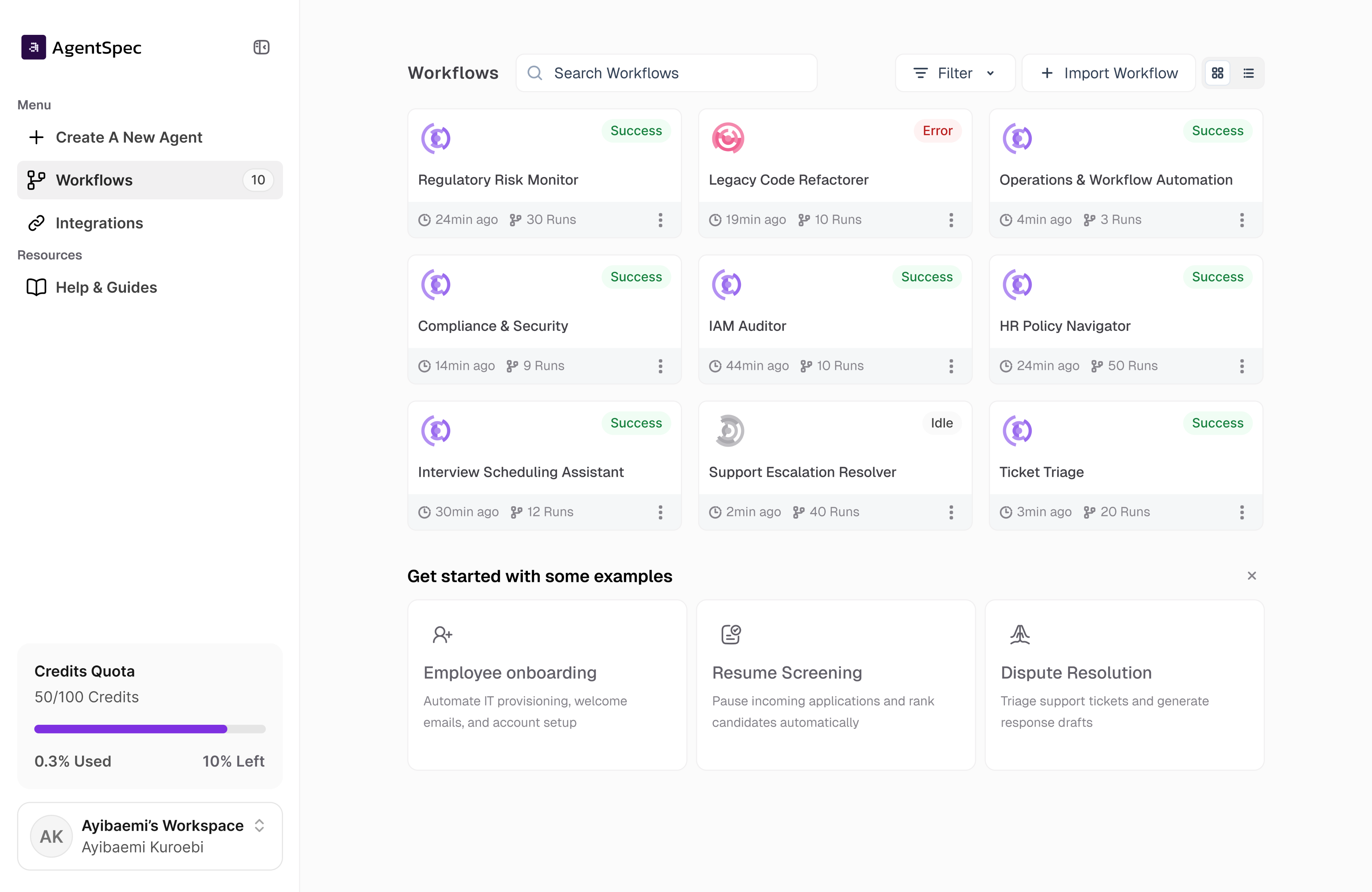The image size is (1372, 892).
Task: Click the Regulatory Risk Monitor agent icon
Action: point(436,138)
